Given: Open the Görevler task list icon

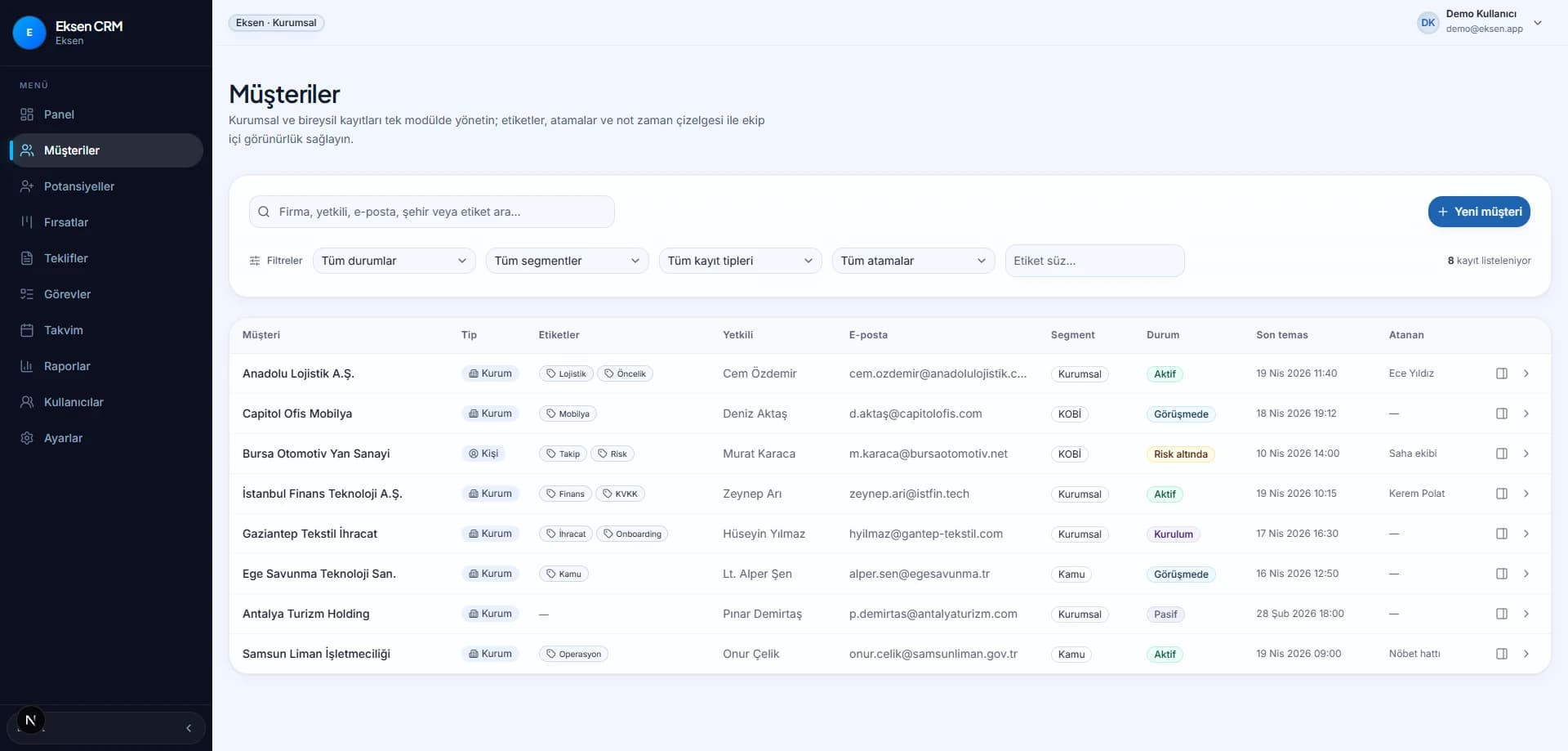Looking at the screenshot, I should (x=28, y=294).
